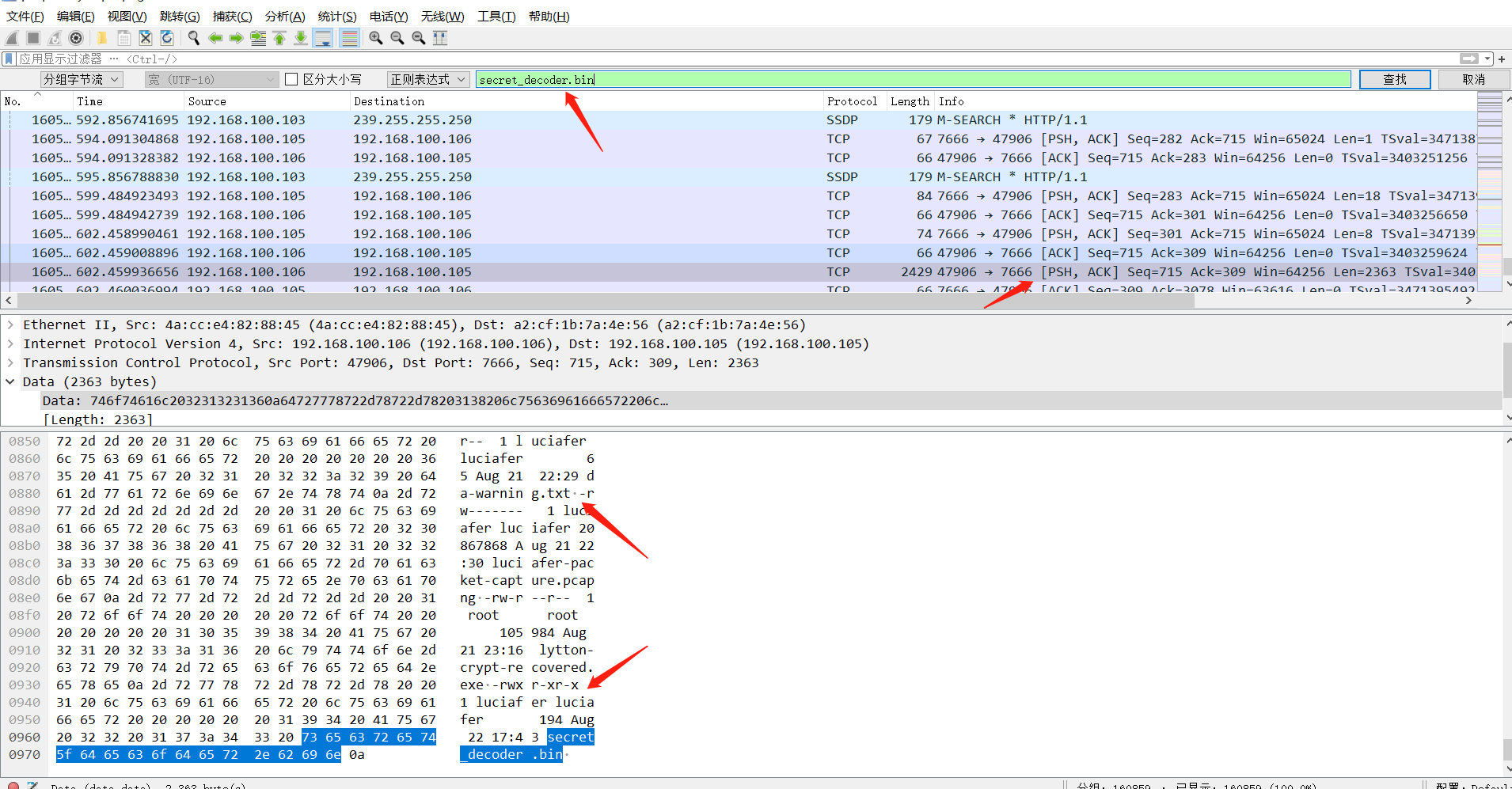Open the 统计(S) menu

point(337,17)
